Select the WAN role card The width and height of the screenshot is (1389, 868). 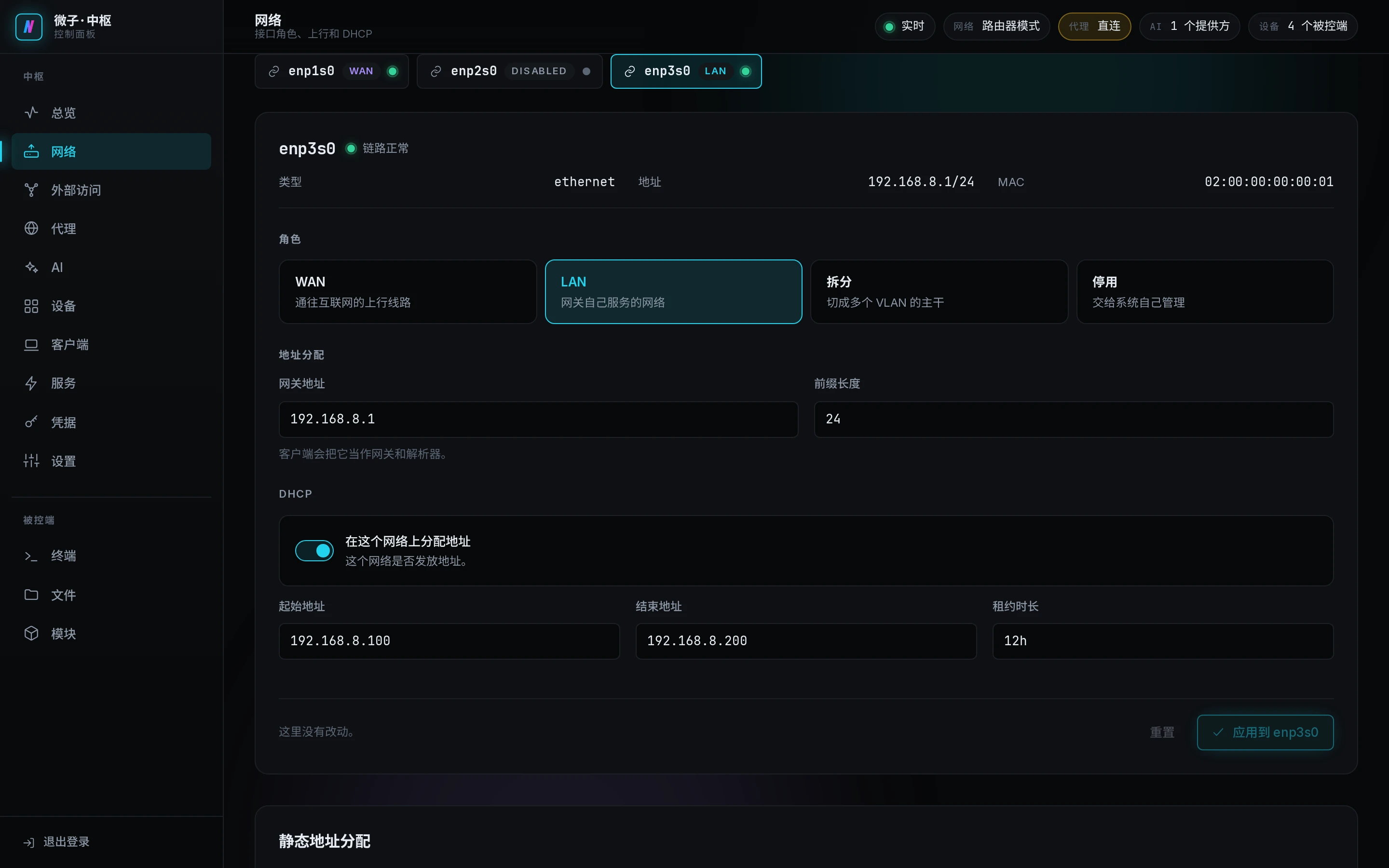pos(408,292)
